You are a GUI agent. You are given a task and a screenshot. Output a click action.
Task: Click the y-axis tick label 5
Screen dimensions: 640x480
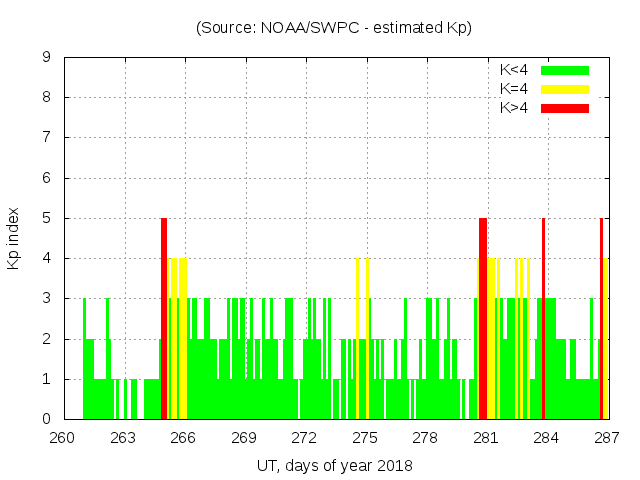(x=46, y=218)
